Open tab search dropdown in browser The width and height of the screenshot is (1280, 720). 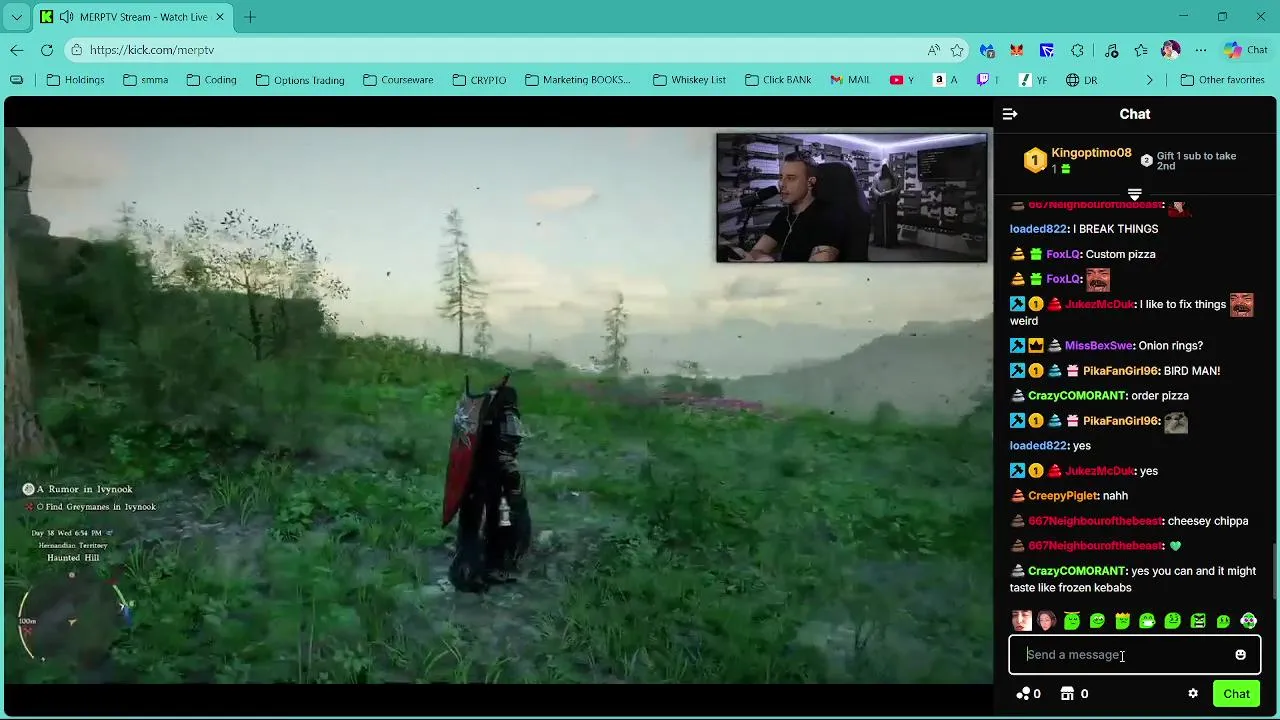coord(16,17)
